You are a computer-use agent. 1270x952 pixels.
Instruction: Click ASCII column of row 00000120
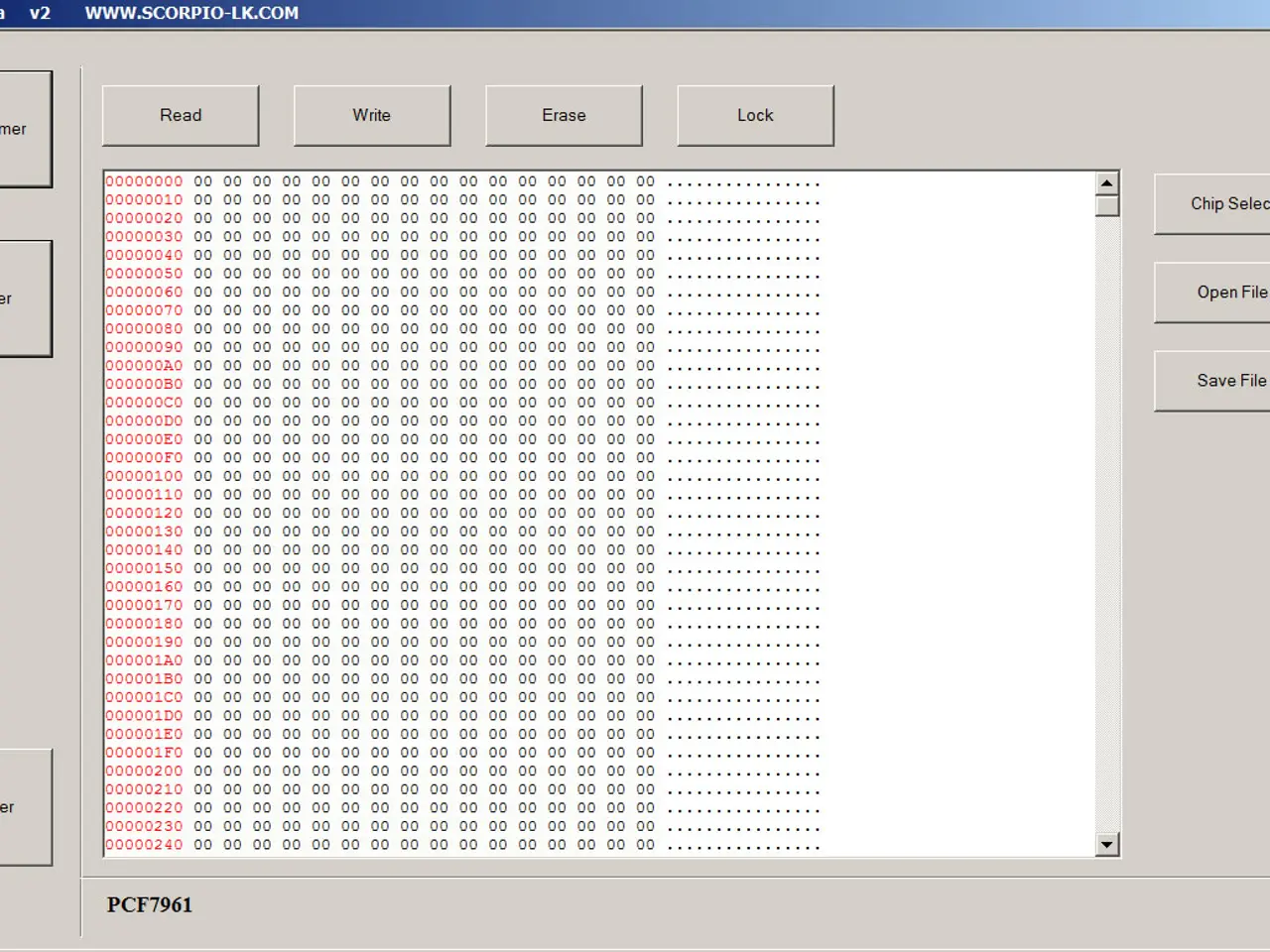[744, 514]
